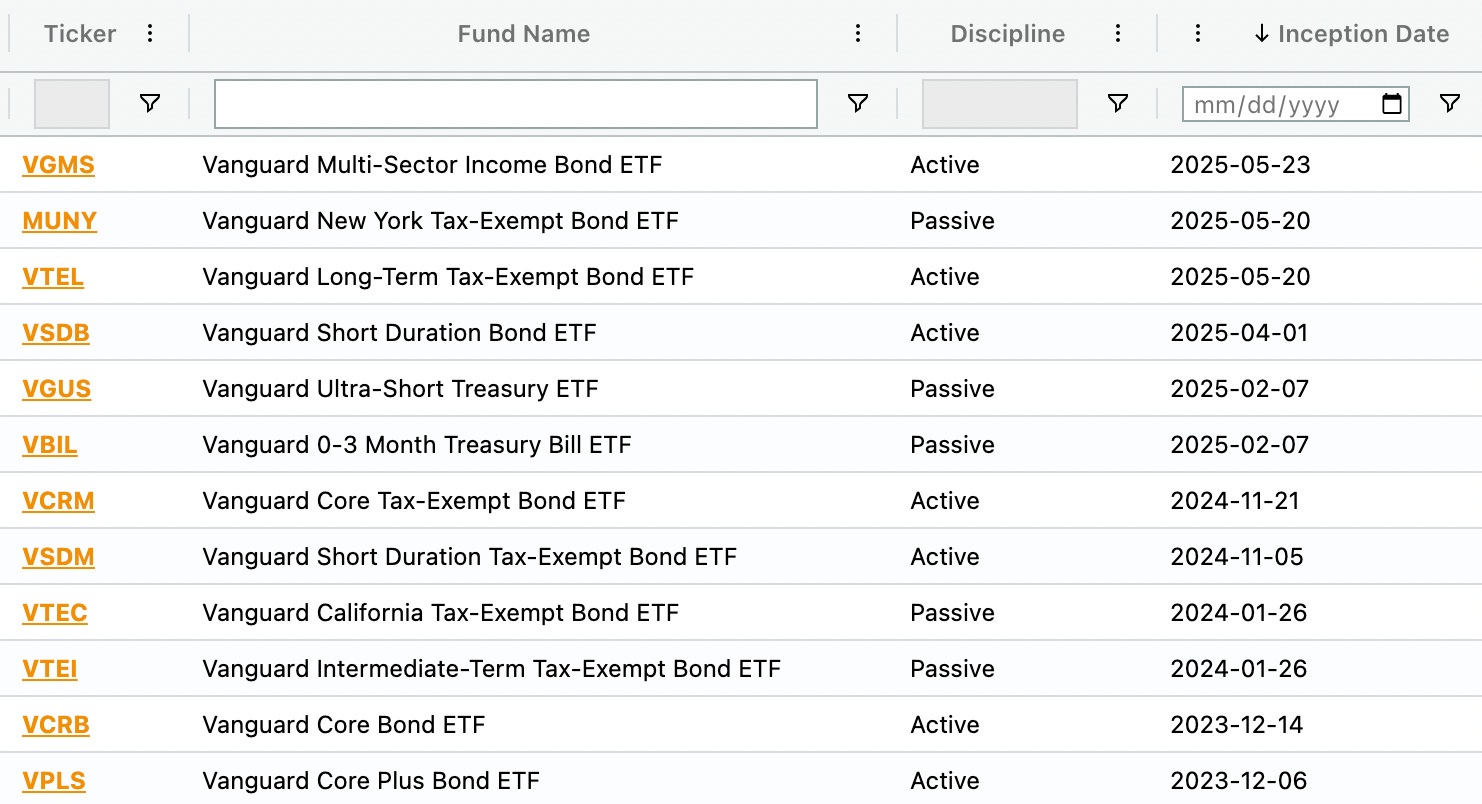1482x804 pixels.
Task: Open the calendar picker in the date filter
Action: 1392,104
